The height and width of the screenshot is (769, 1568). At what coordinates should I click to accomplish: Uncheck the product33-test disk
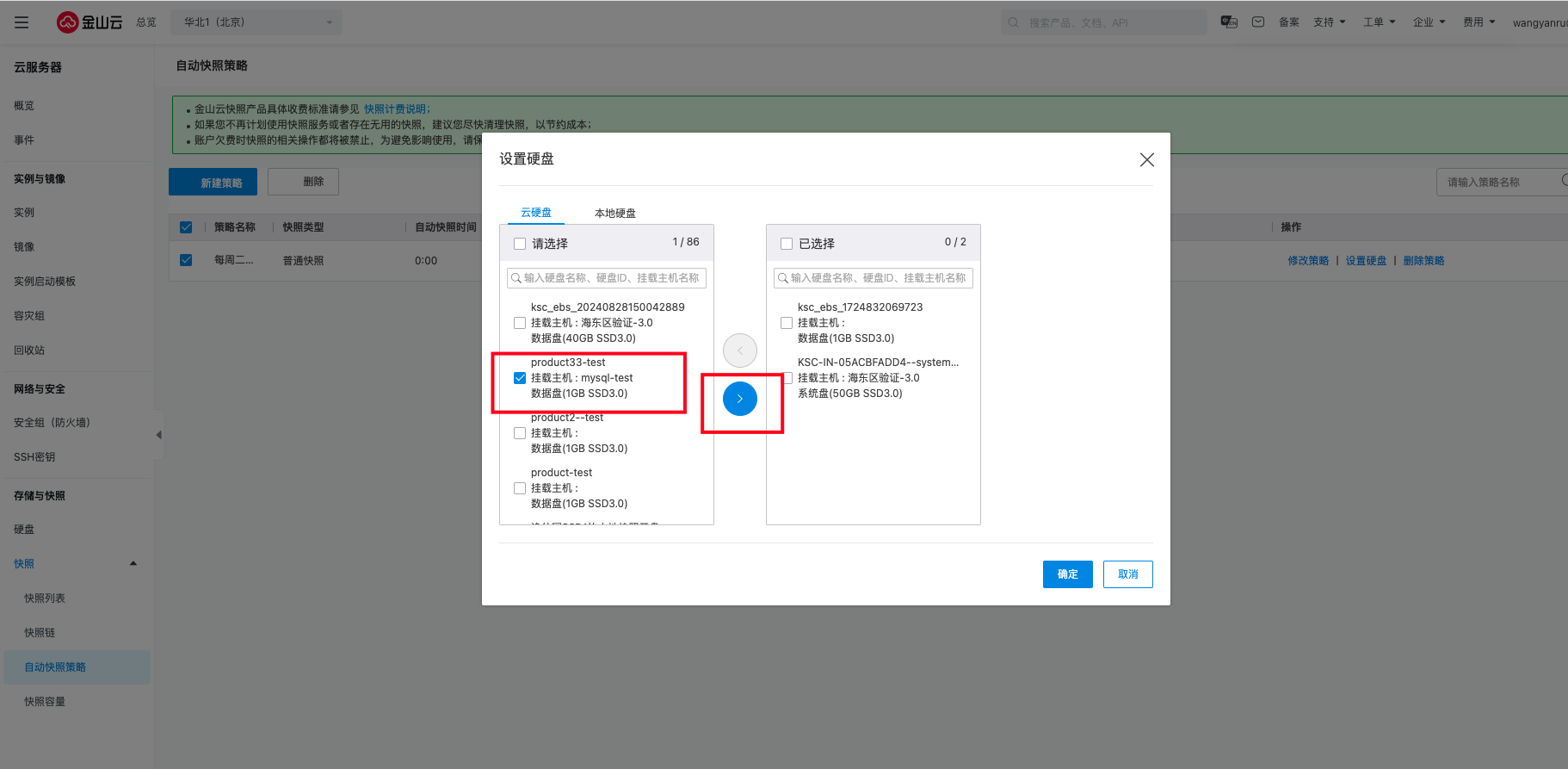click(x=520, y=378)
